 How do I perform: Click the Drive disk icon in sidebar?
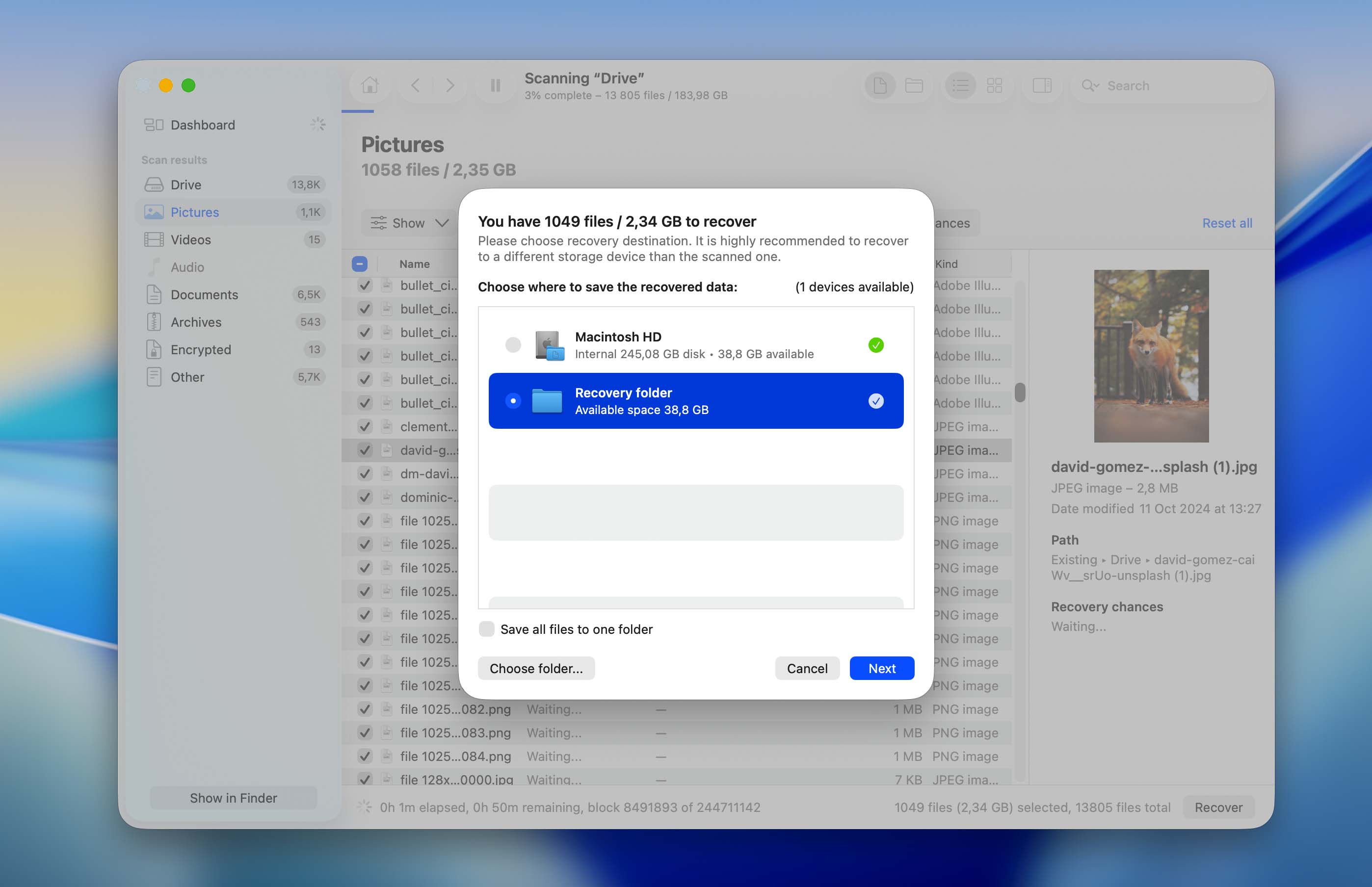click(x=154, y=185)
